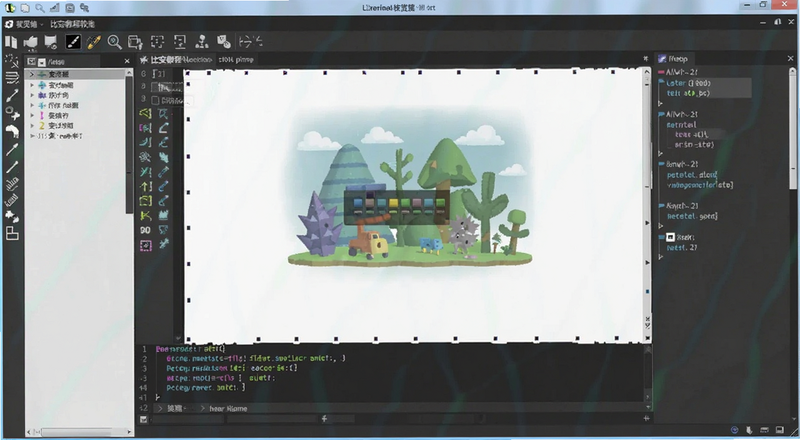Expand the tree row with purple icon
The width and height of the screenshot is (800, 440).
32,95
